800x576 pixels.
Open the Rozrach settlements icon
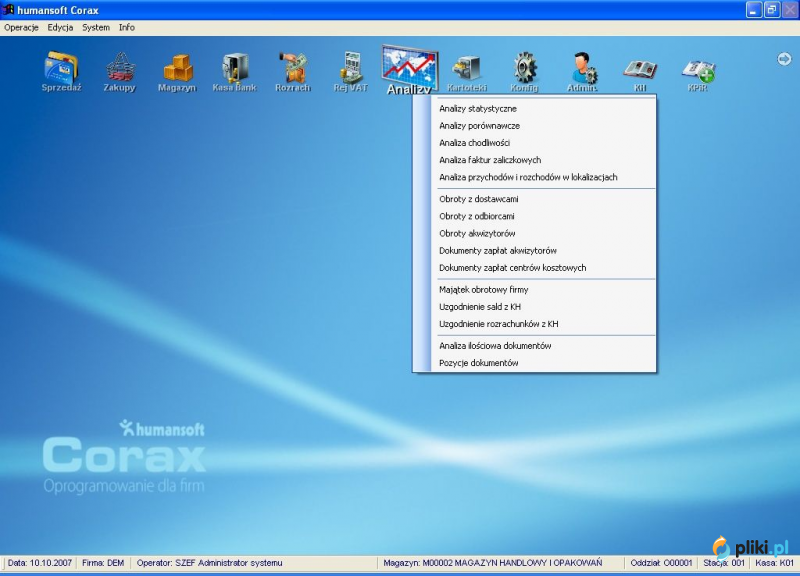(293, 71)
